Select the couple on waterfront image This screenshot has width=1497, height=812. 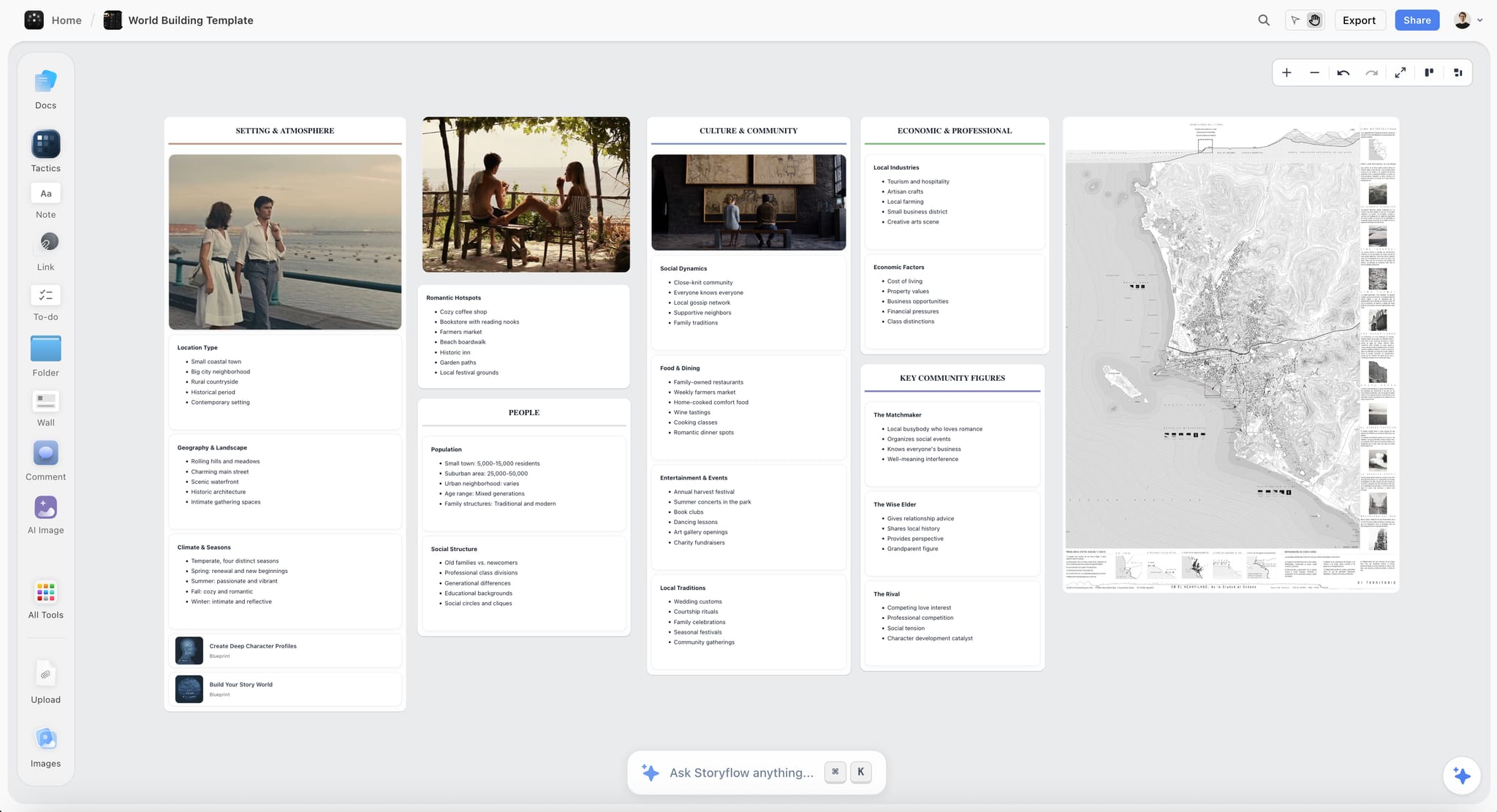285,242
